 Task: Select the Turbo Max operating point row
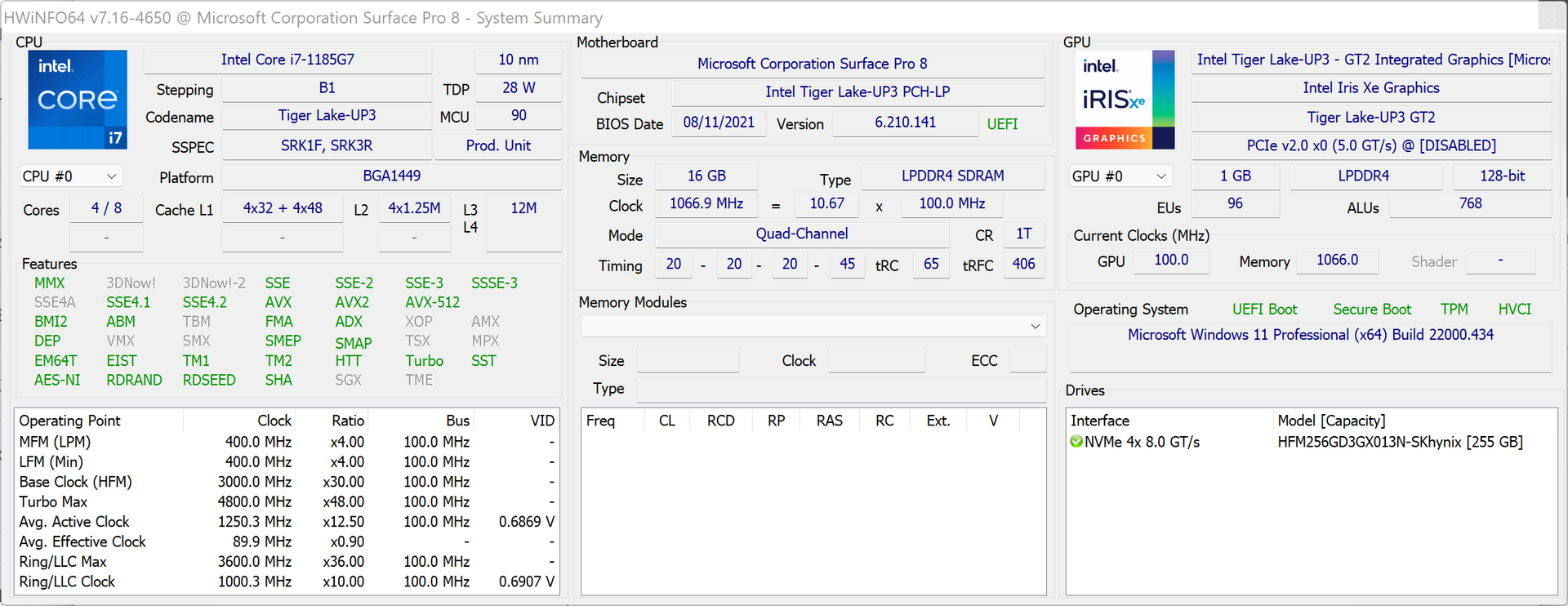tap(54, 501)
